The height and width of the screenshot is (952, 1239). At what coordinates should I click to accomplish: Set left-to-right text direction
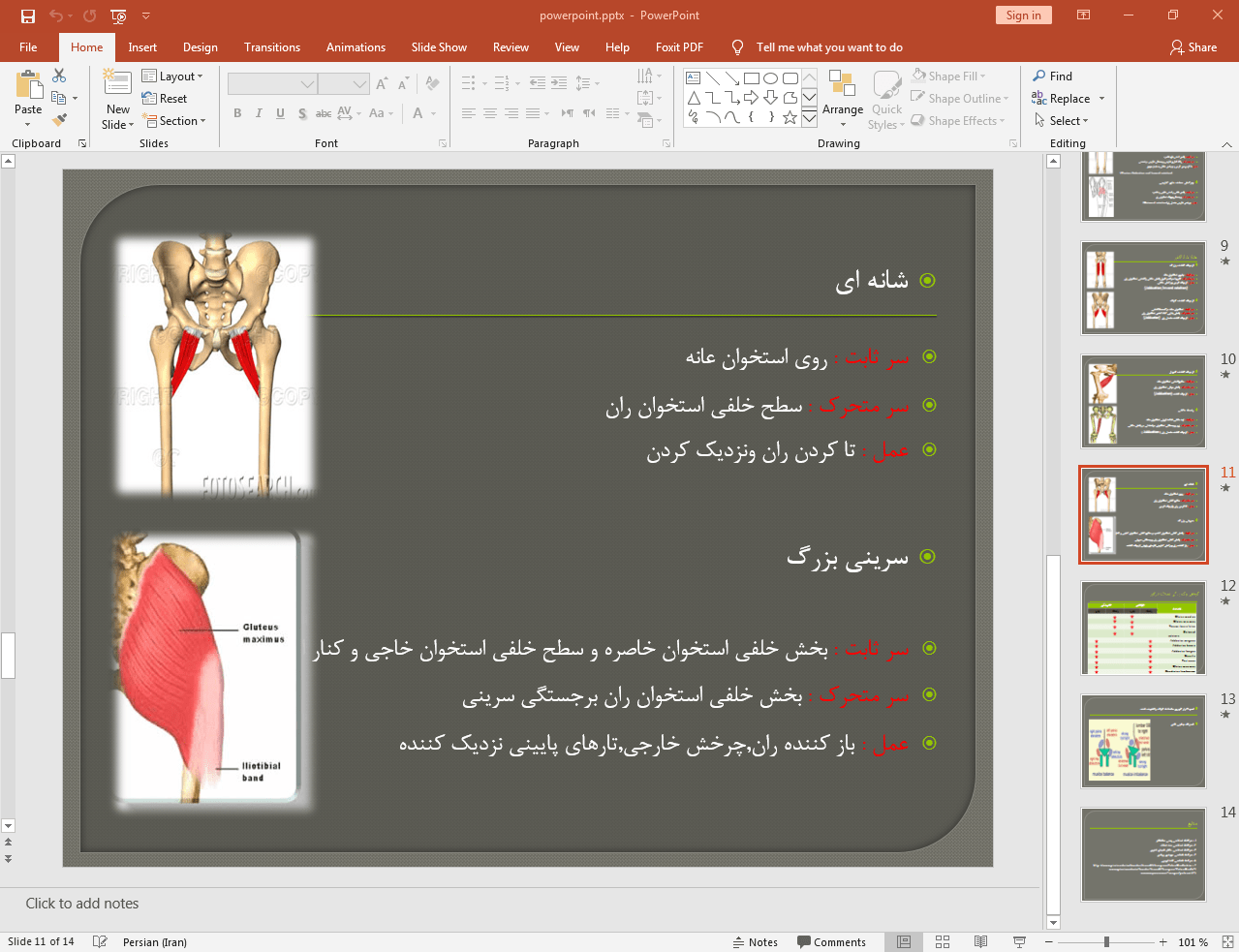[x=568, y=113]
